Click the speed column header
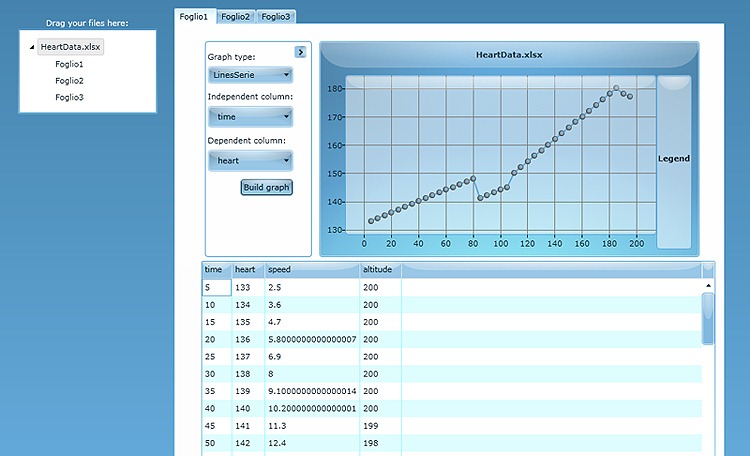750x456 pixels. tap(310, 270)
